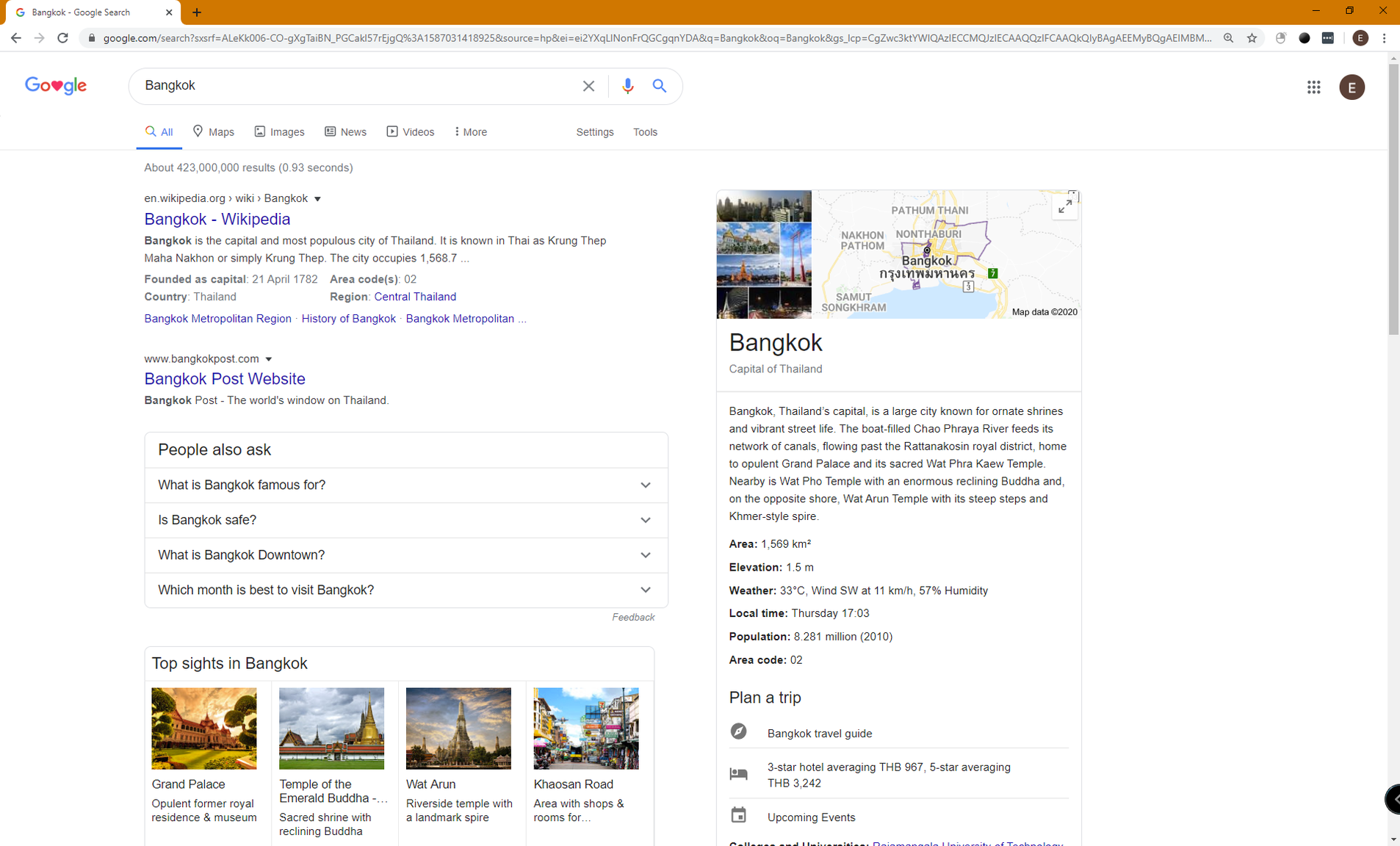Click the padlock site info icon
Screen dimensions: 1400x846
[x=91, y=38]
